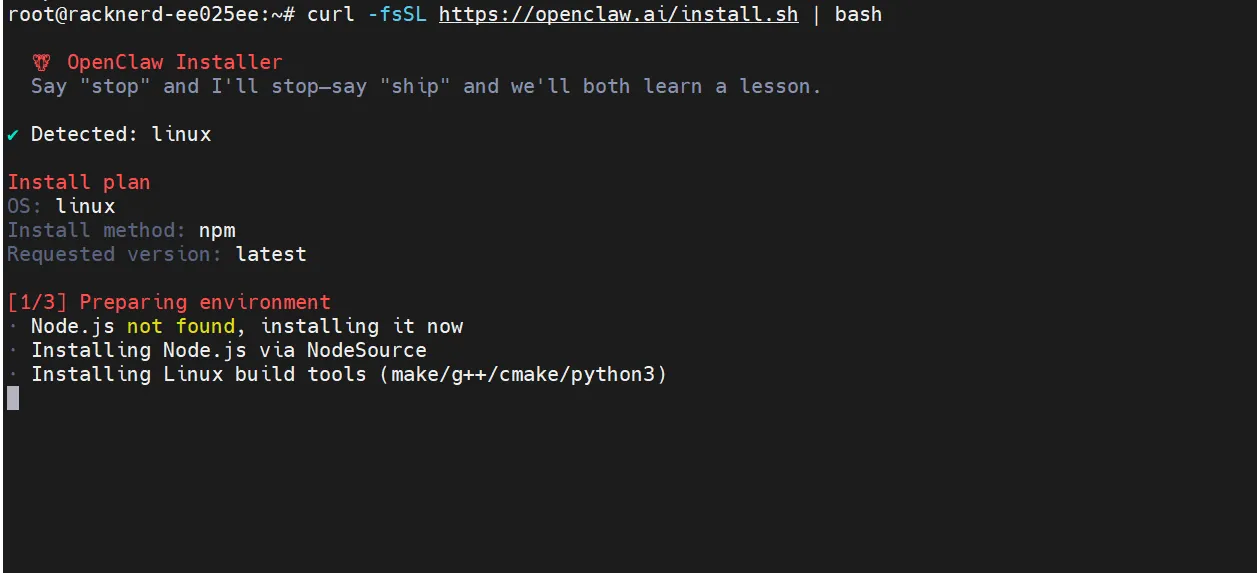The height and width of the screenshot is (573, 1257).
Task: Click "Installing Node.js via NodeSource" line
Action: (x=229, y=350)
